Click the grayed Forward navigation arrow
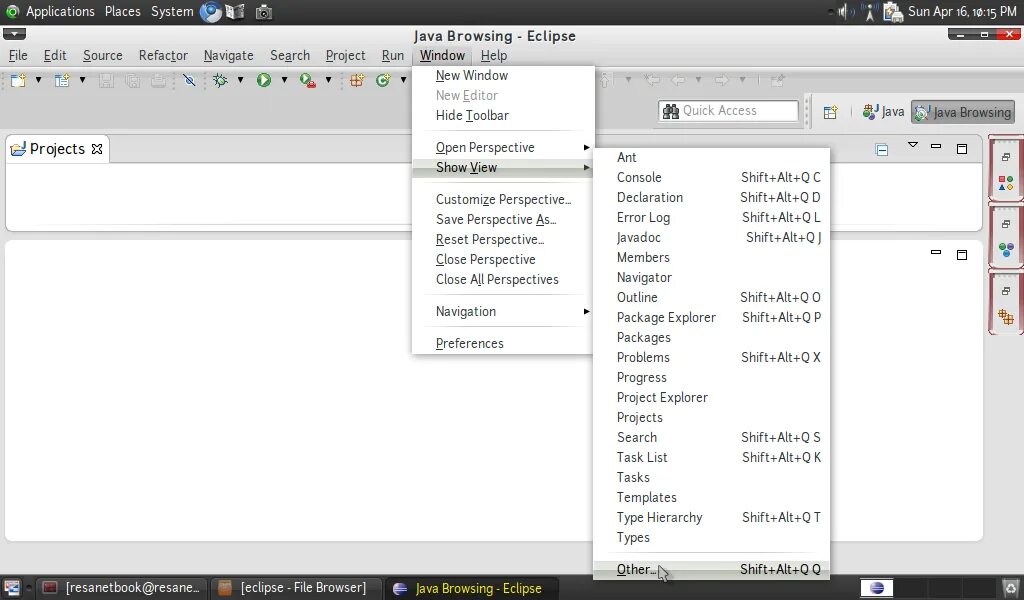1024x600 pixels. point(722,80)
